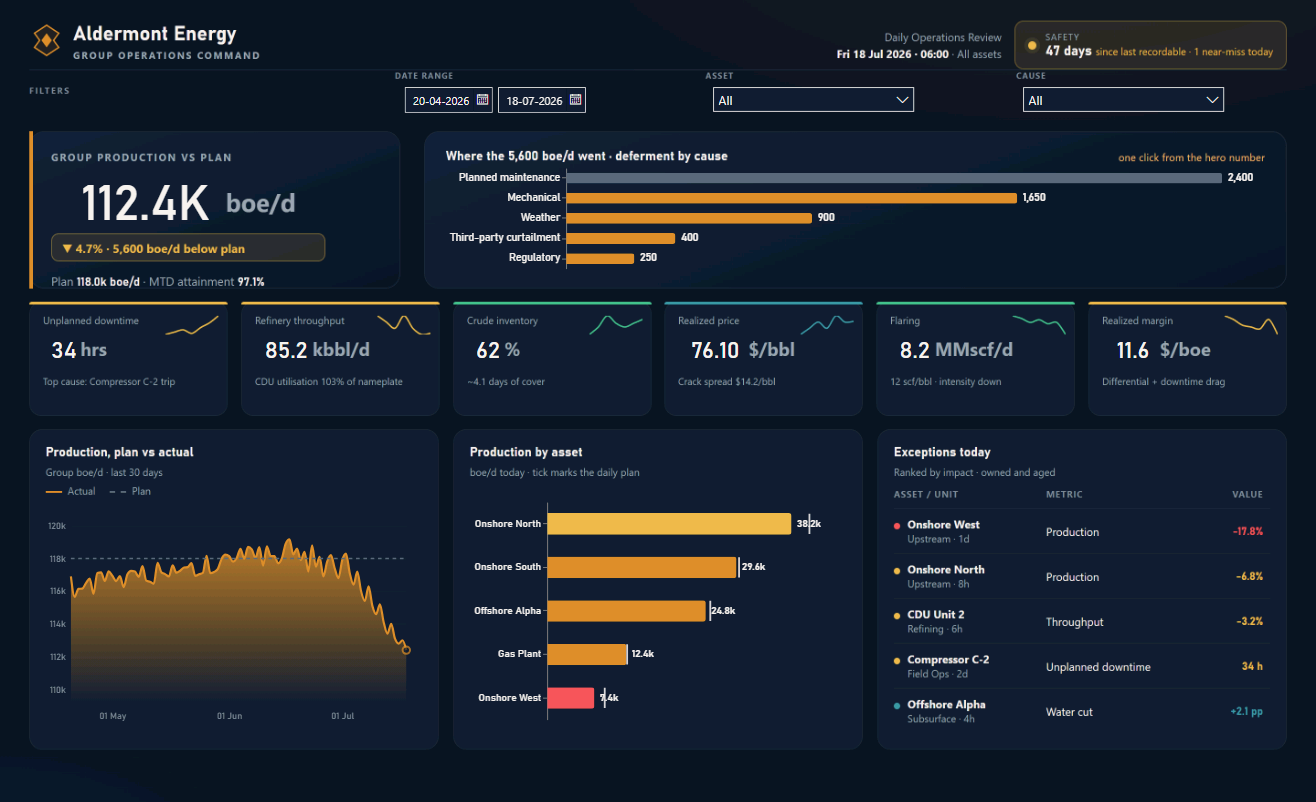Click the Unplanned downtime sparkline
The height and width of the screenshot is (802, 1316).
[x=192, y=326]
